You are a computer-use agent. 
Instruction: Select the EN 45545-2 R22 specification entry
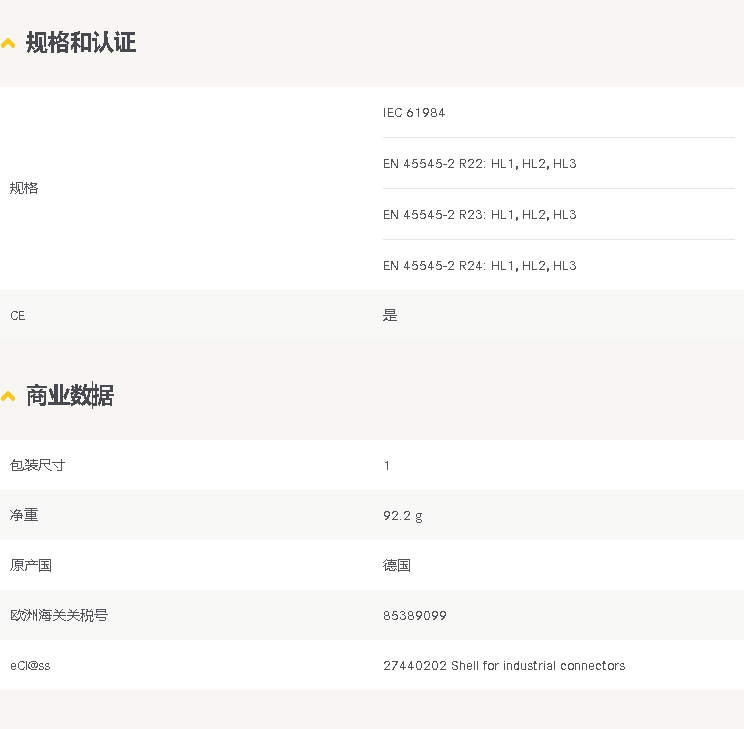[x=480, y=164]
